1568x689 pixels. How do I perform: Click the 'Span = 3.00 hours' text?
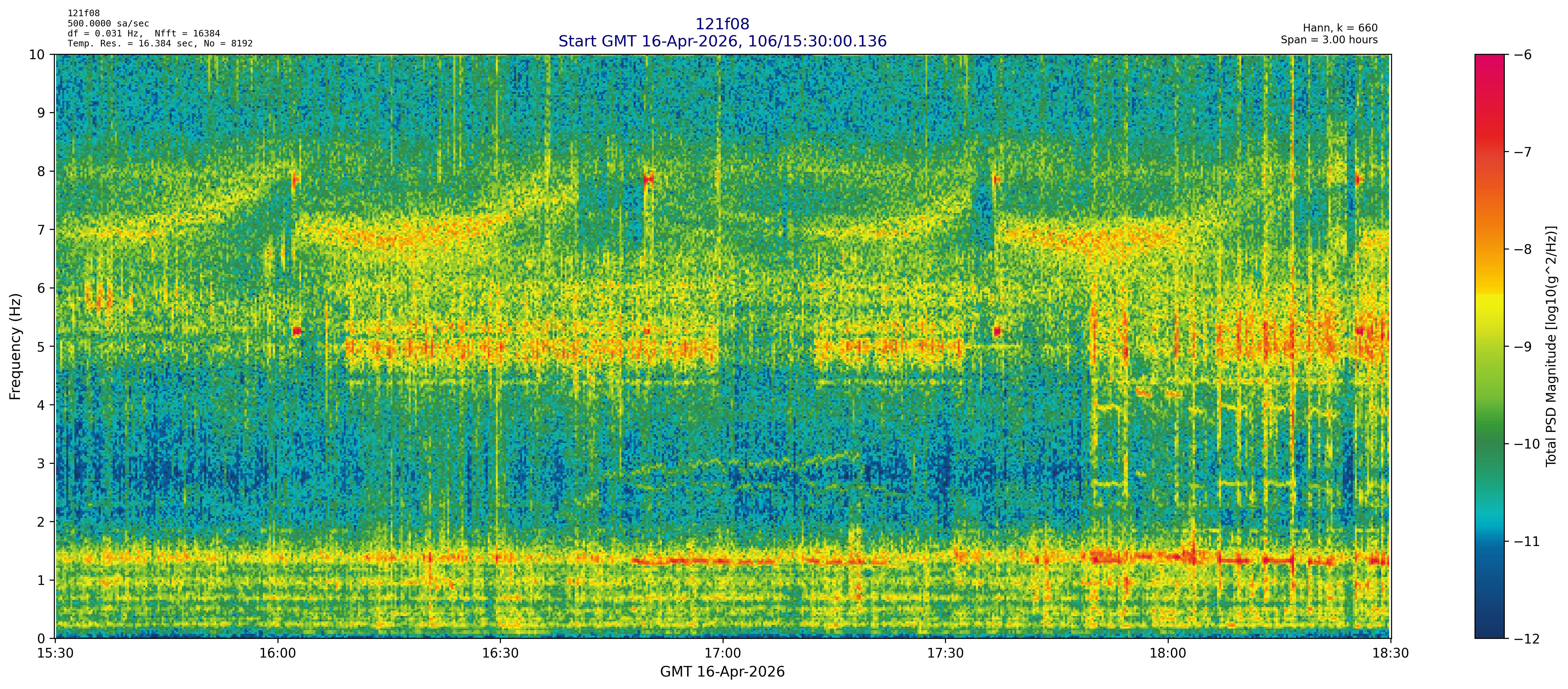(x=1329, y=40)
